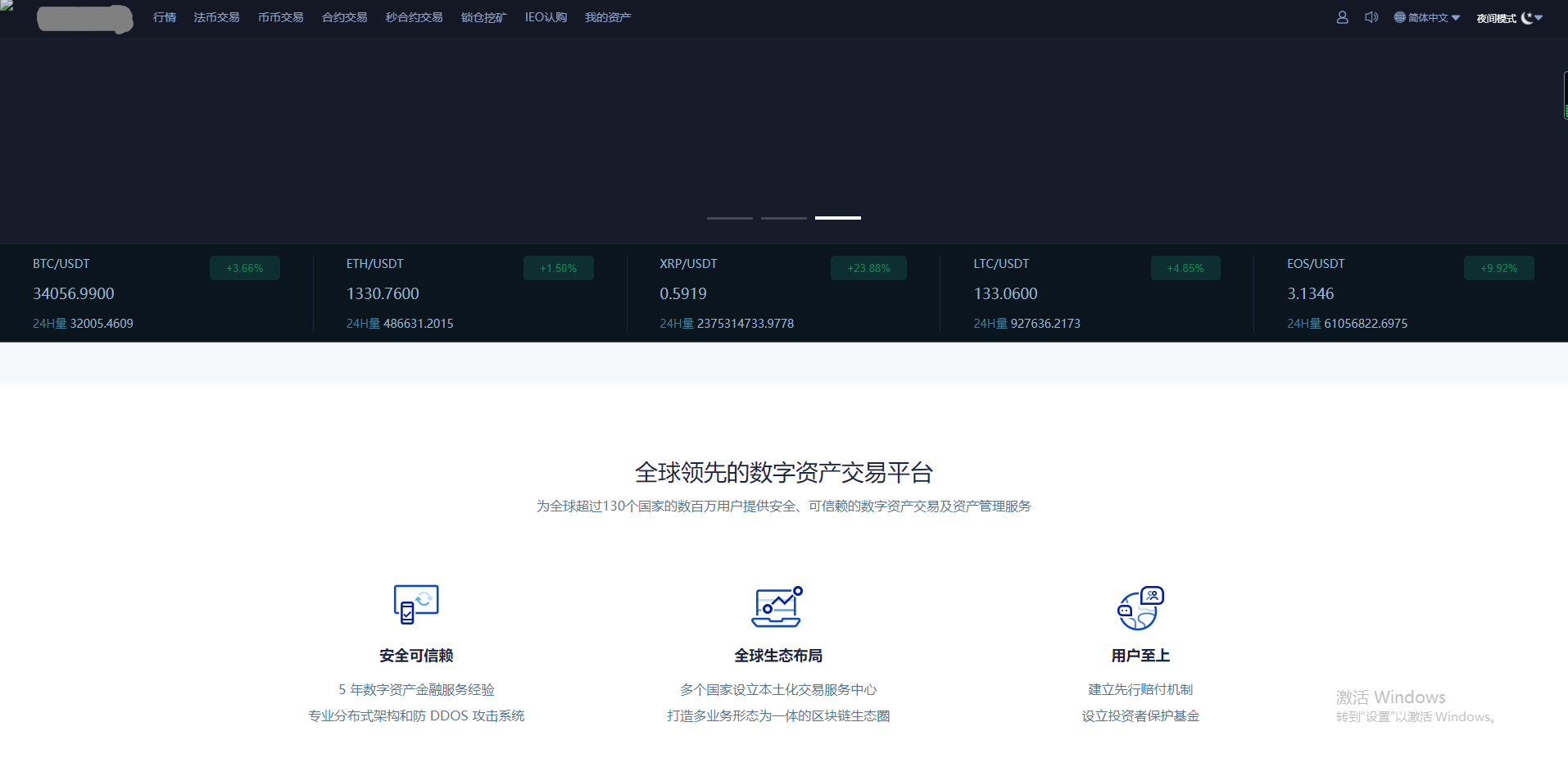Select the second banner slide indicator
This screenshot has height=763, width=1568.
point(784,218)
